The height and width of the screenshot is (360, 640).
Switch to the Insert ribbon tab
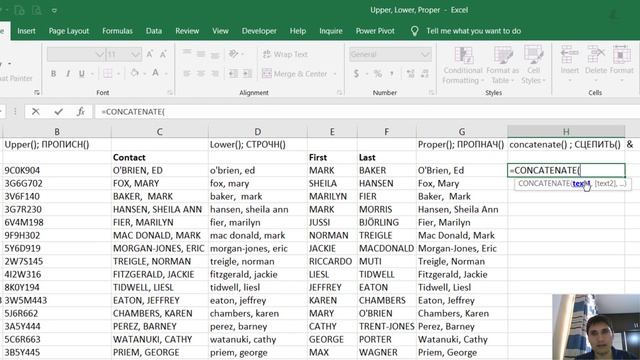tap(26, 31)
